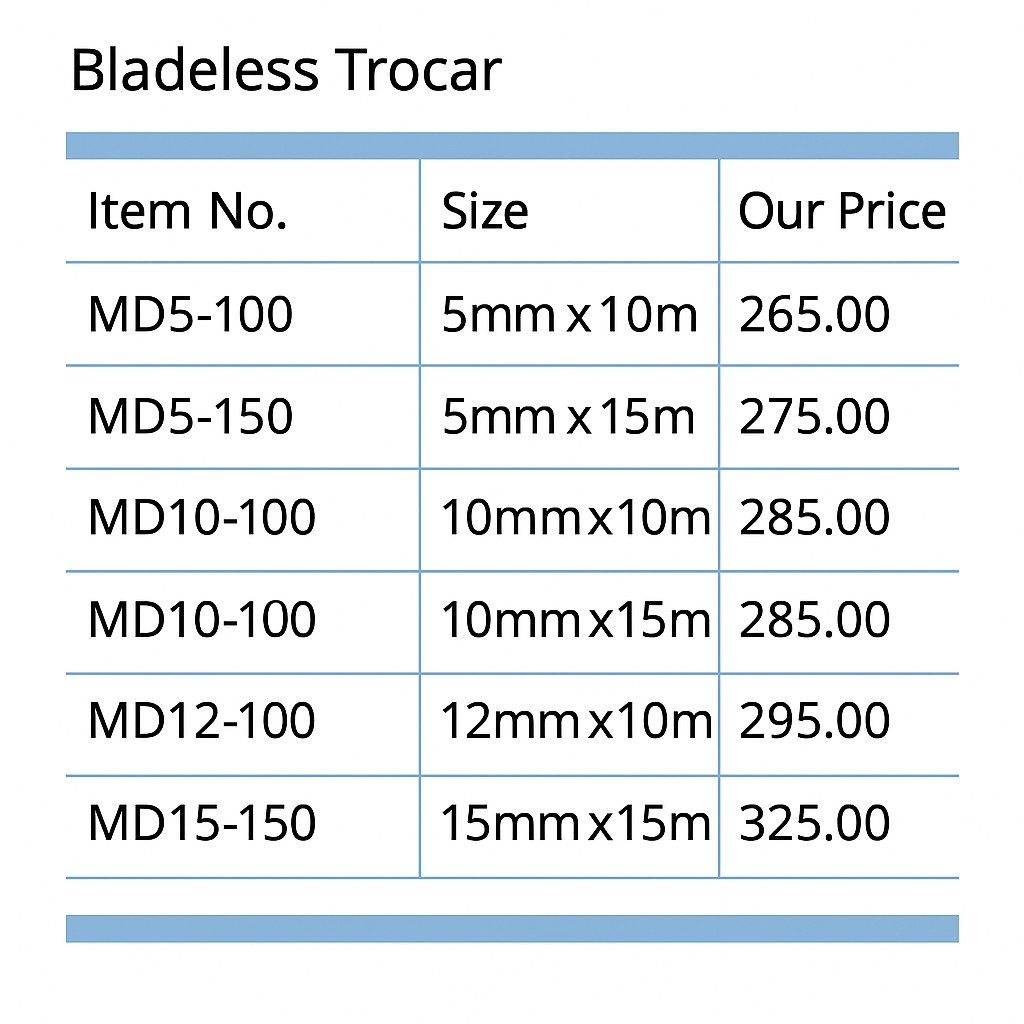Click the 10mm x 10m size cell
Screen dimensions: 1024x1024
click(x=575, y=519)
